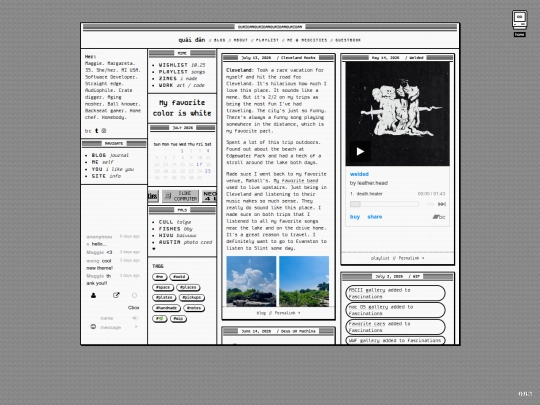Open the chat box profile icon

pos(93,295)
